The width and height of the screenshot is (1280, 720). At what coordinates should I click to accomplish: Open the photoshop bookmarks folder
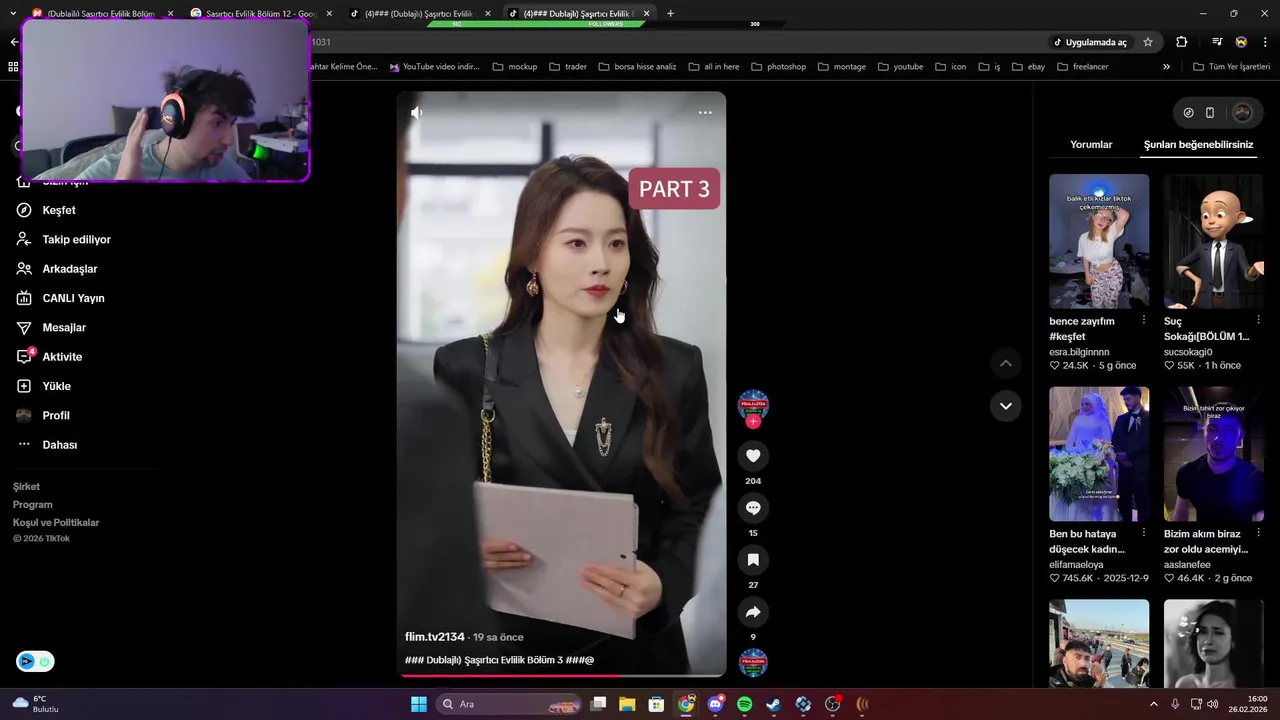777,67
